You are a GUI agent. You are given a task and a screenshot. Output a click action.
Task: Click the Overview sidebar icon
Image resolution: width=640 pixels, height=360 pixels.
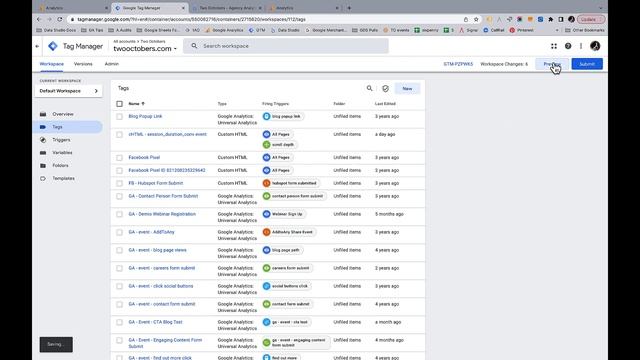click(43, 114)
